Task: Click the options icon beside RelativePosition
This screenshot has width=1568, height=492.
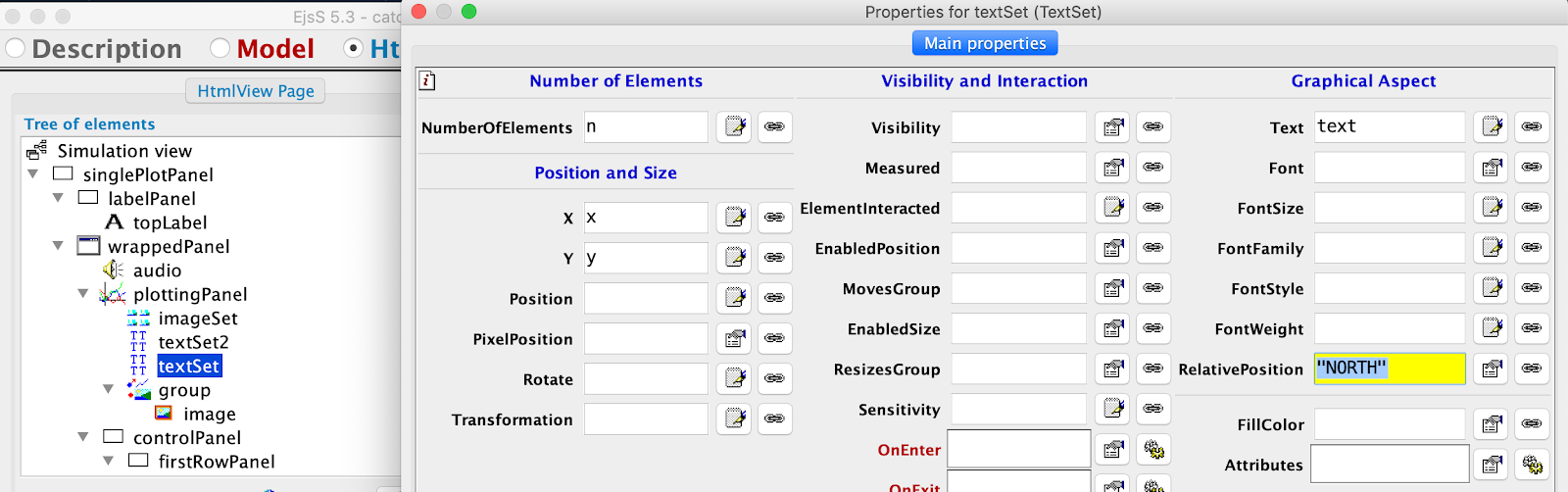Action: 1492,369
